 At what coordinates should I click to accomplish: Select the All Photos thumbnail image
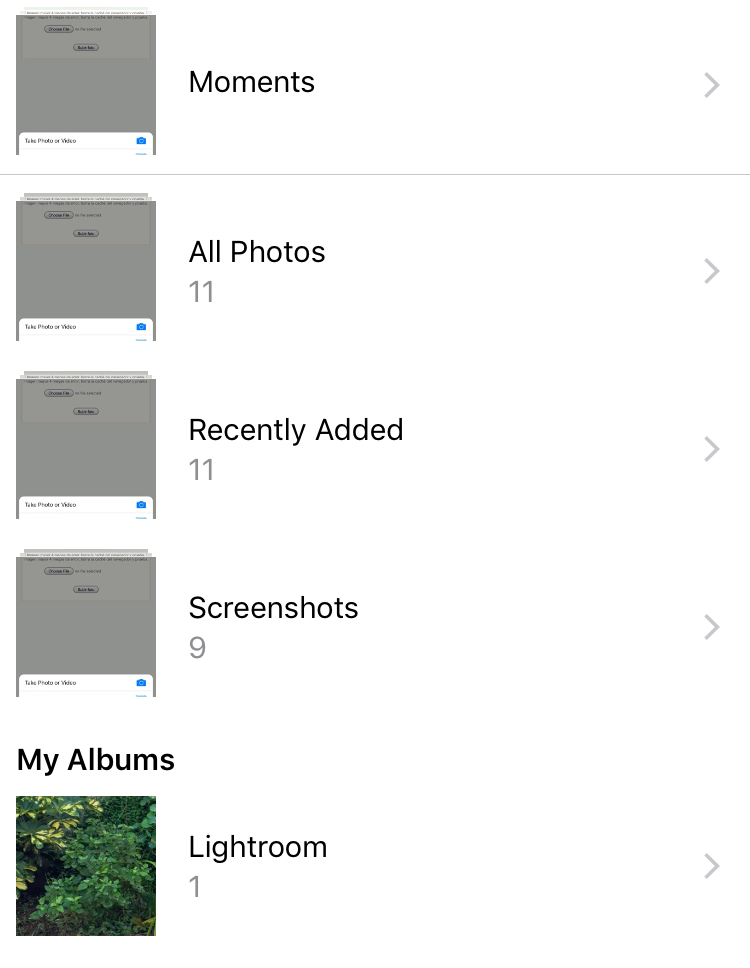(86, 267)
